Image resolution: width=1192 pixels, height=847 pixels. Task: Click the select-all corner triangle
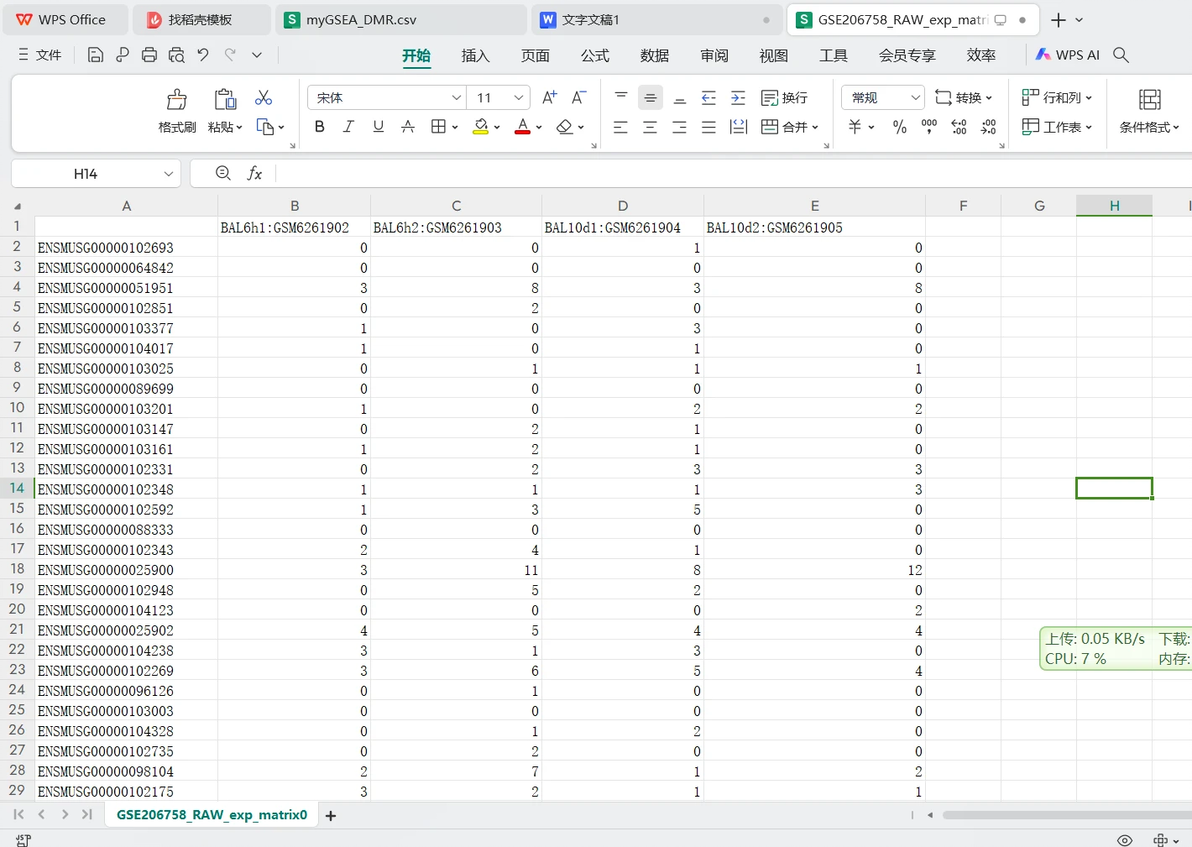[x=17, y=206]
